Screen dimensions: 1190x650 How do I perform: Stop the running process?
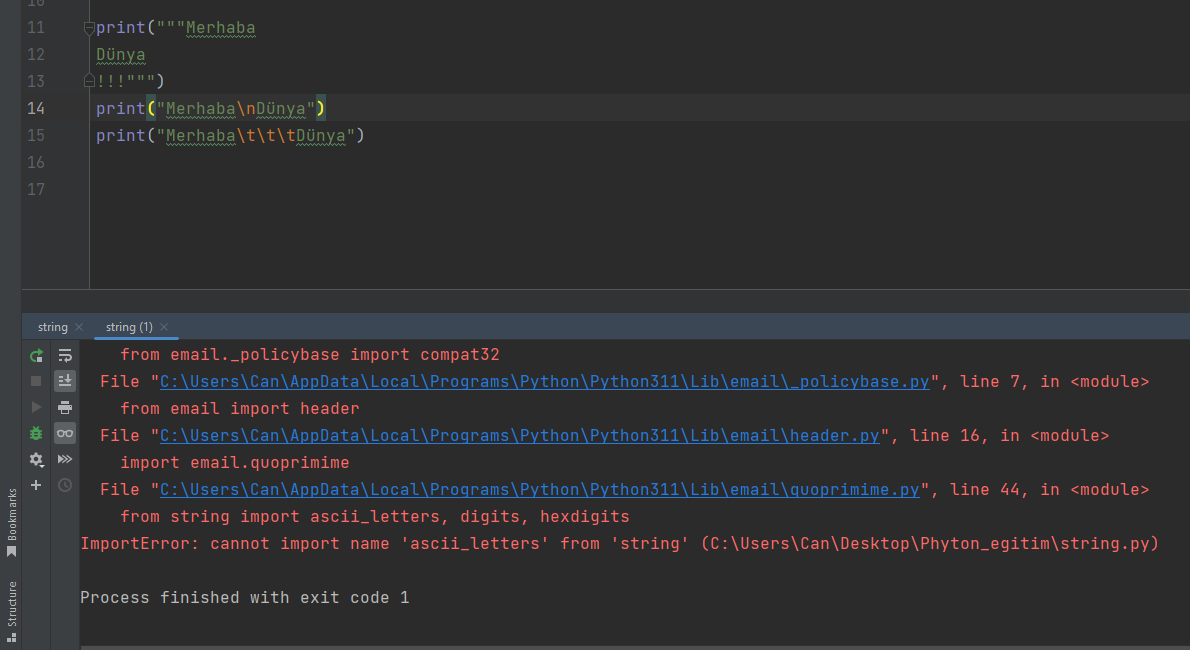pos(36,381)
